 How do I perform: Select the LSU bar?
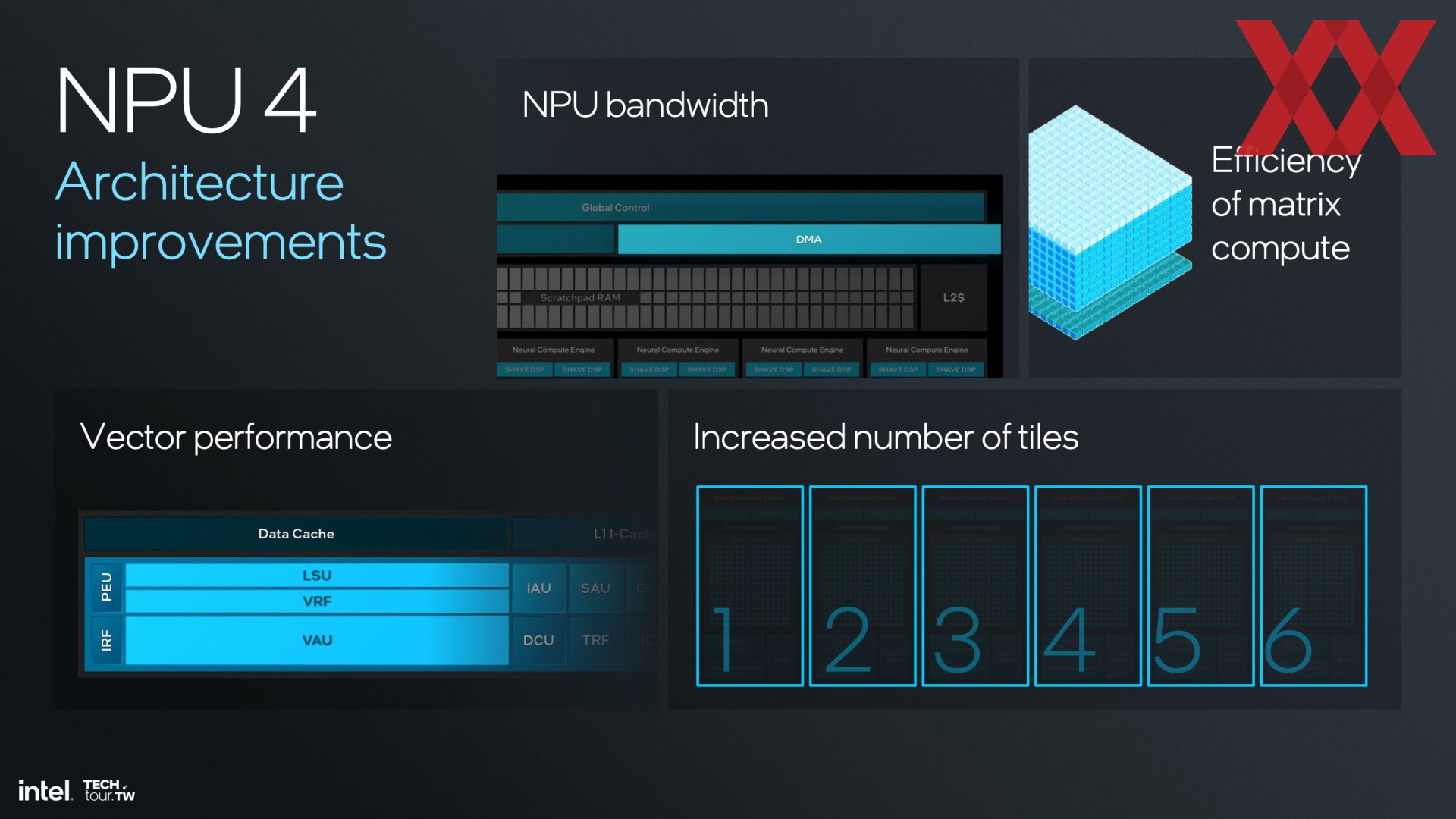pyautogui.click(x=317, y=576)
